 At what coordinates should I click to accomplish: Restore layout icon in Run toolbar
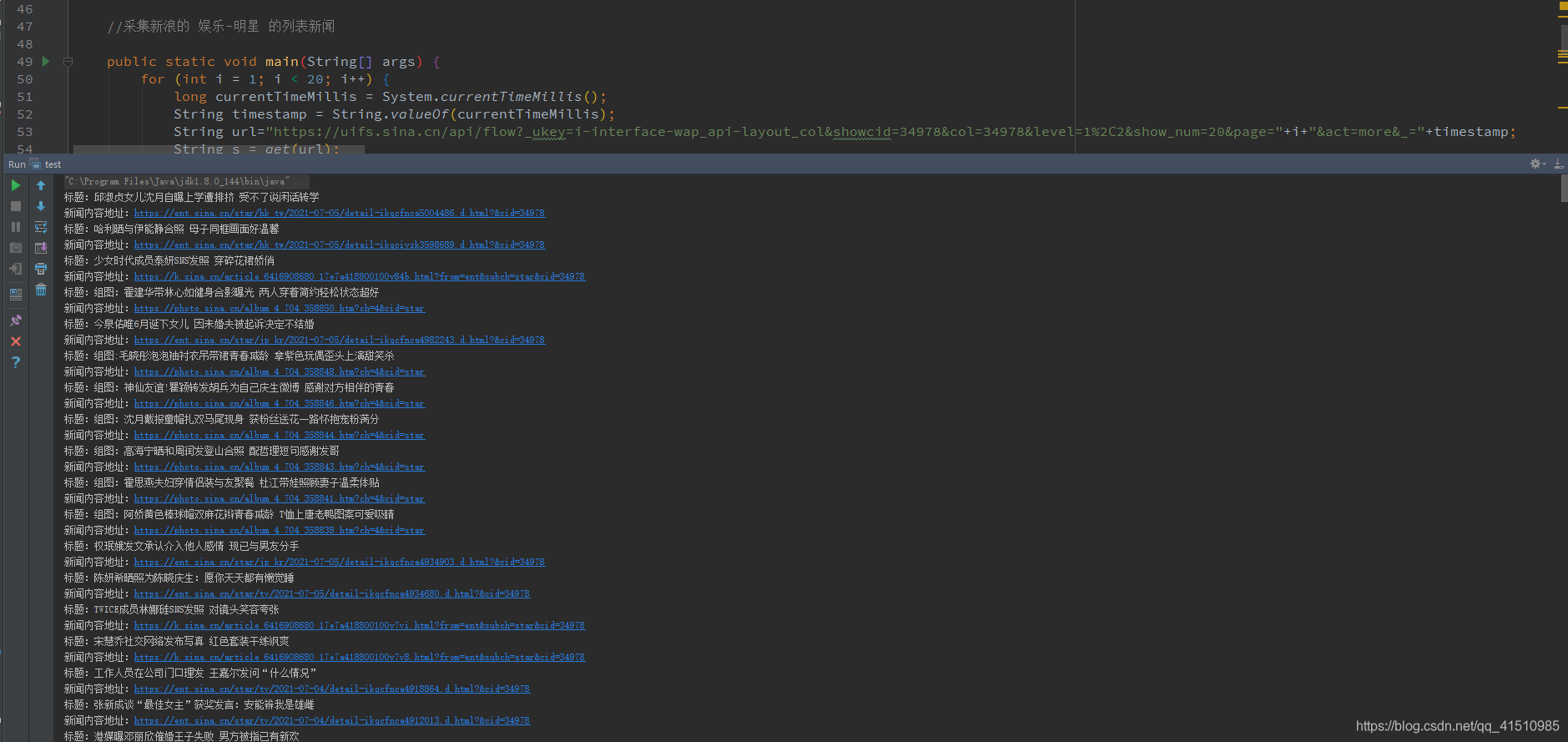(16, 294)
